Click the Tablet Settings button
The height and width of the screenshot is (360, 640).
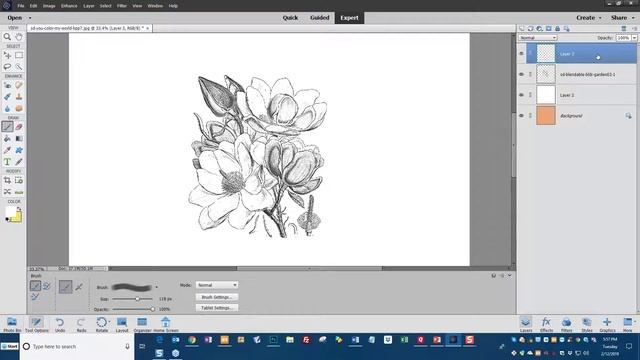coord(217,308)
